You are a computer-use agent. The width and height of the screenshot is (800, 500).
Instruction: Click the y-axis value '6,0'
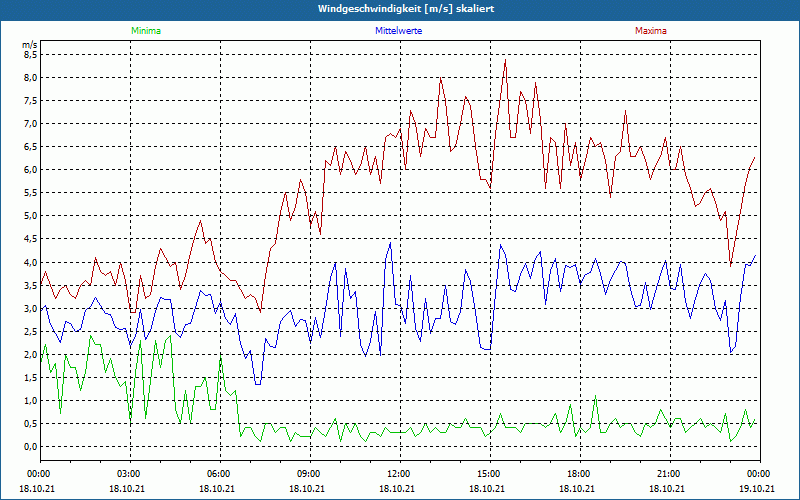[x=31, y=169]
